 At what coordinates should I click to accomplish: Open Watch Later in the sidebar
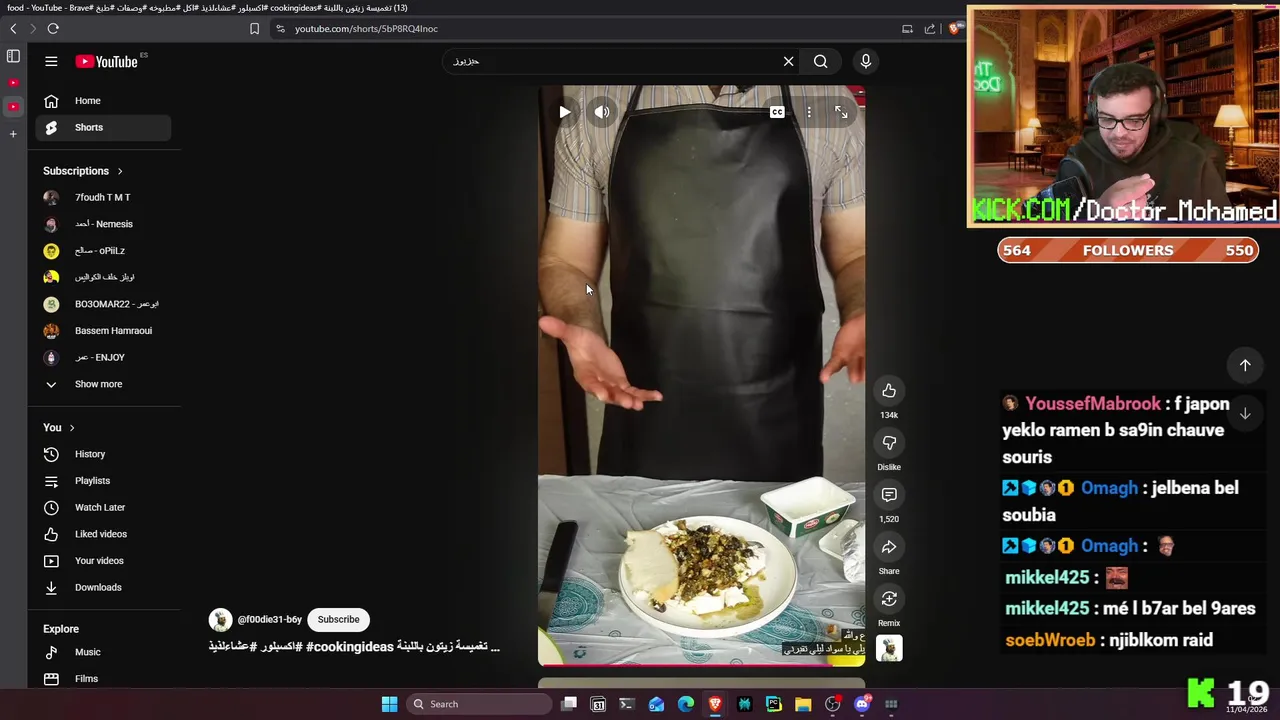(x=105, y=508)
